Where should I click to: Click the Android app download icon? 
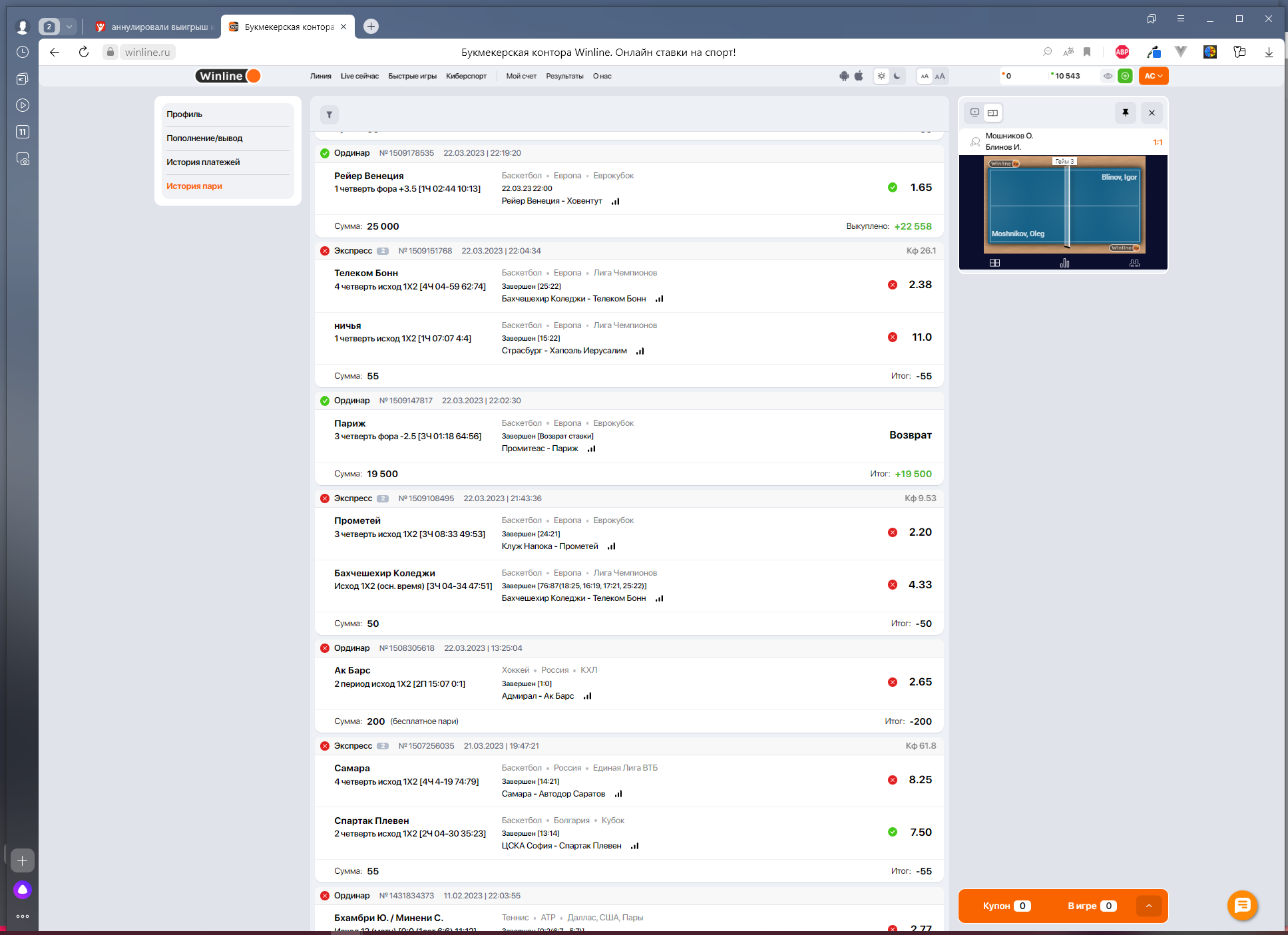click(844, 76)
